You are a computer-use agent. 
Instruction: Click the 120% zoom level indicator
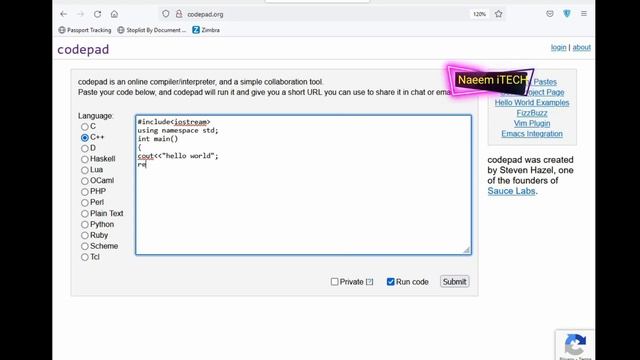(x=479, y=14)
